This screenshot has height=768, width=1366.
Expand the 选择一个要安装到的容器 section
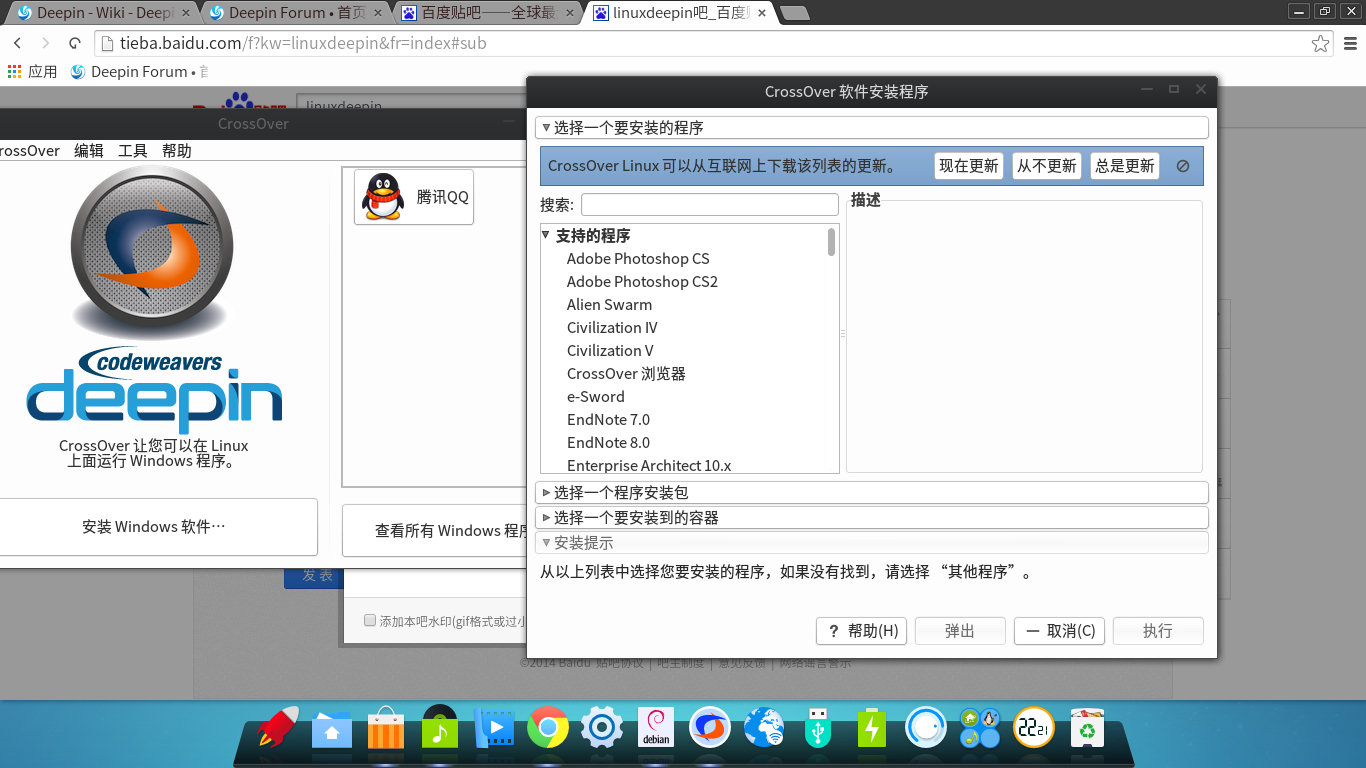pyautogui.click(x=546, y=518)
